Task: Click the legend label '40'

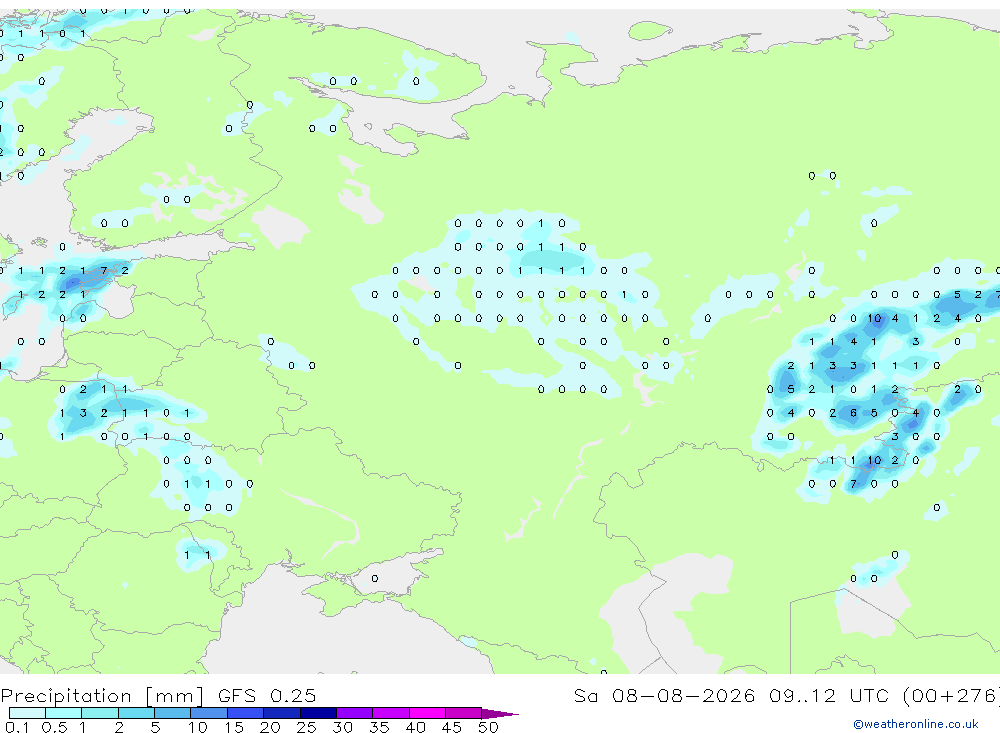Action: (x=415, y=727)
